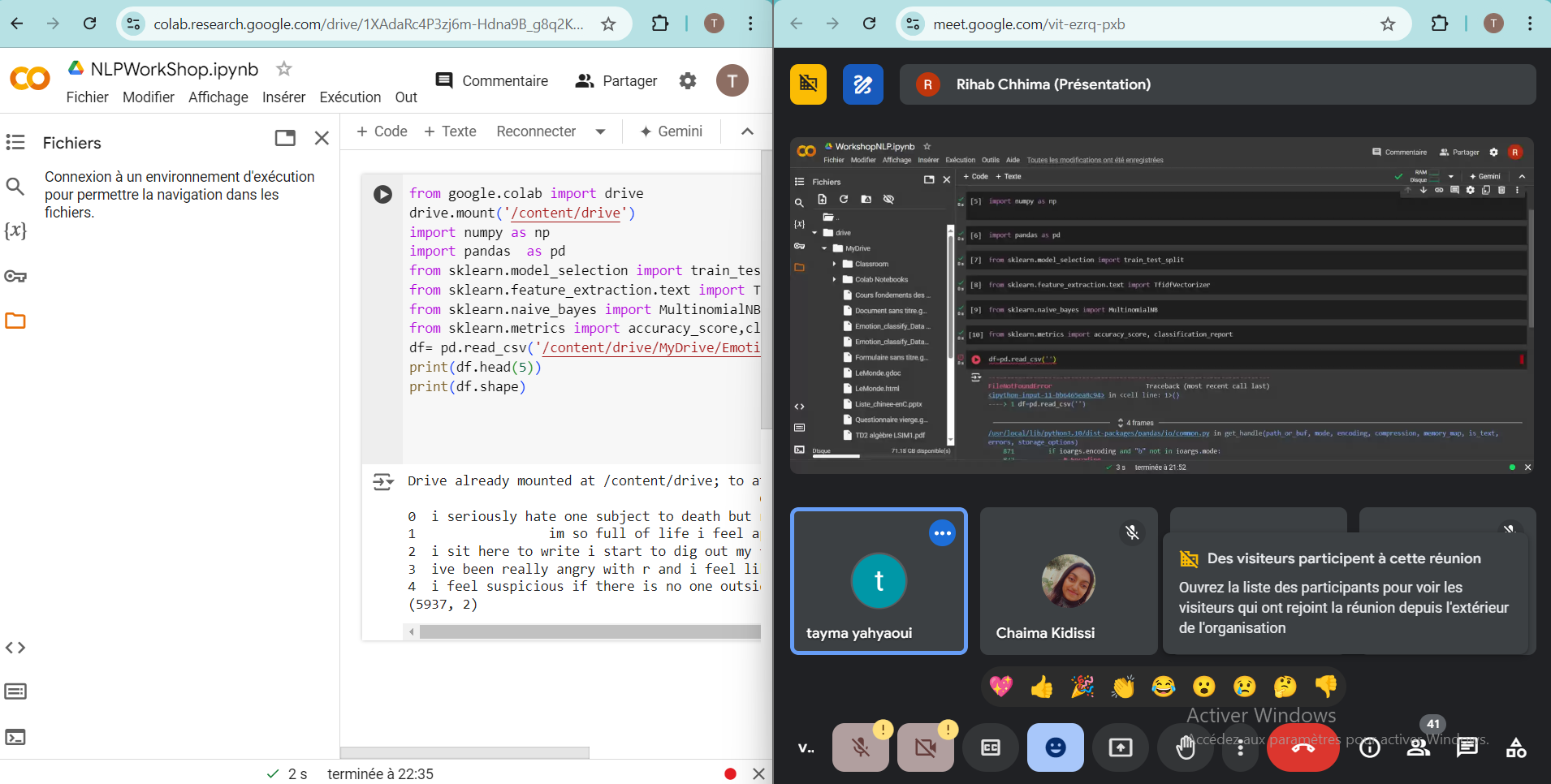Open the Meet chat panel
Image resolution: width=1551 pixels, height=784 pixels.
pyautogui.click(x=1467, y=747)
